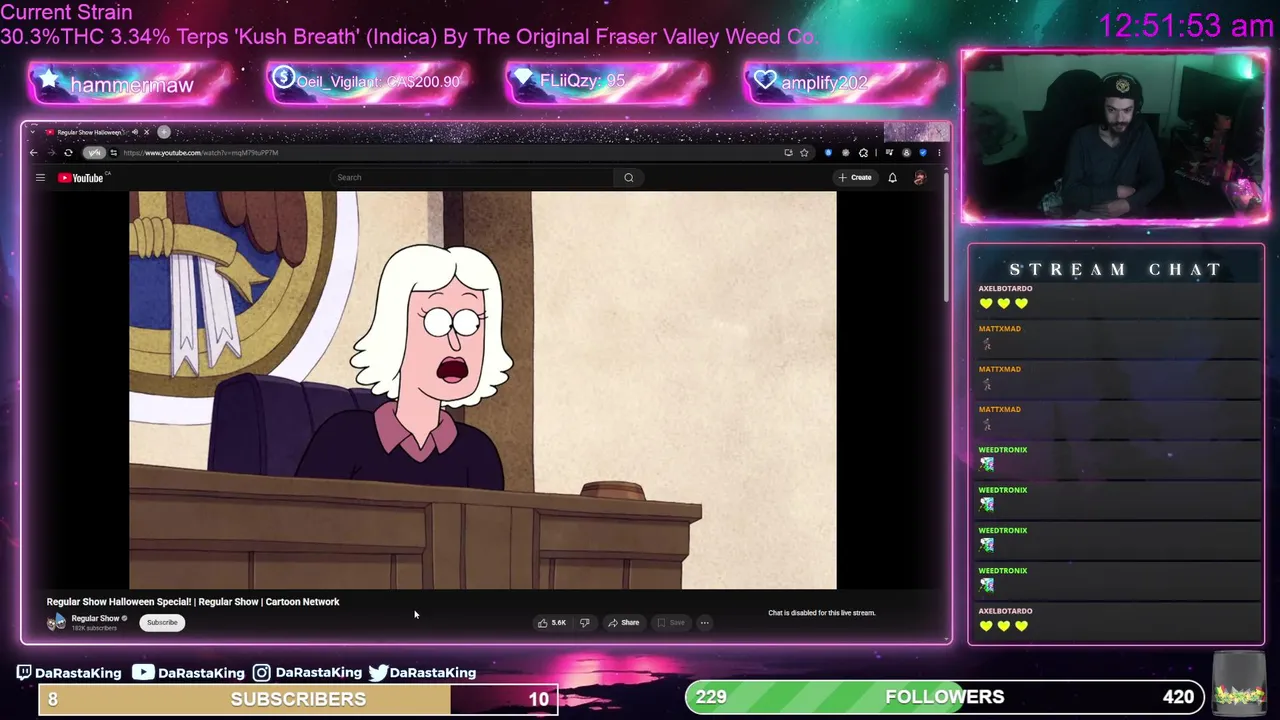Open more actions ellipsis under video
1280x720 pixels.
coord(704,623)
